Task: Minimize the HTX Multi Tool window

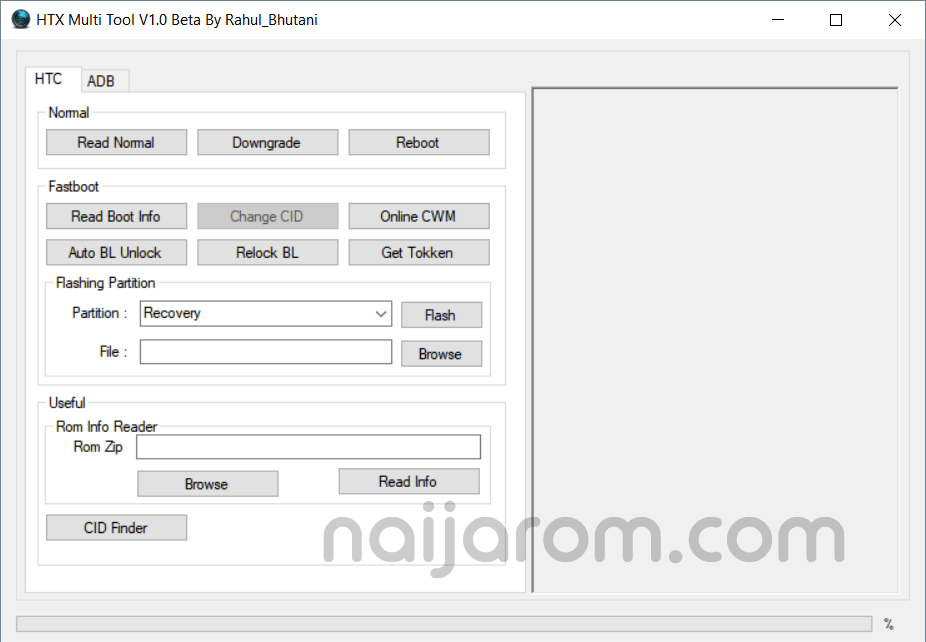Action: coord(778,19)
